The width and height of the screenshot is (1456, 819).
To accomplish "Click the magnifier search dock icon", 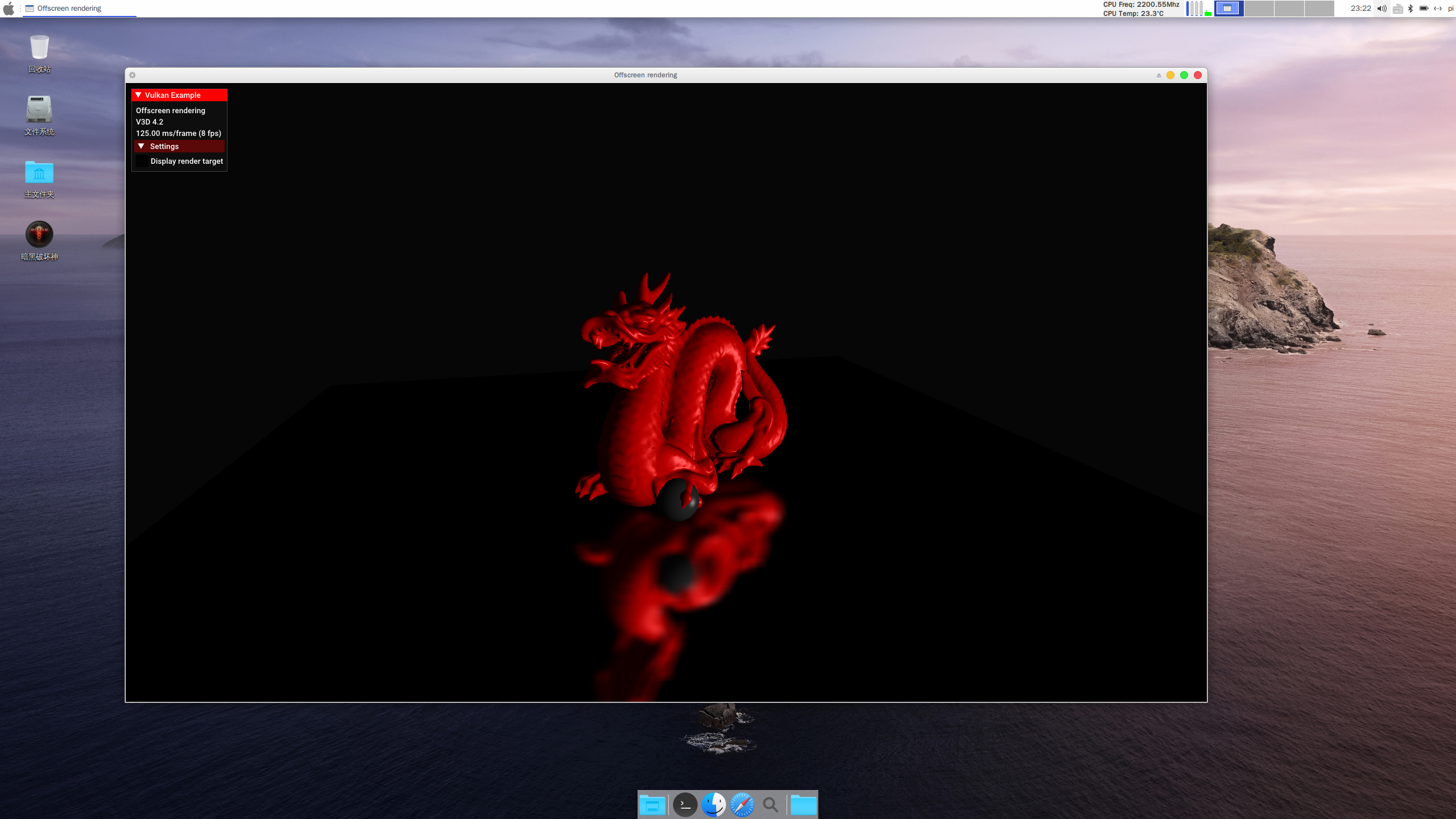I will click(x=771, y=805).
